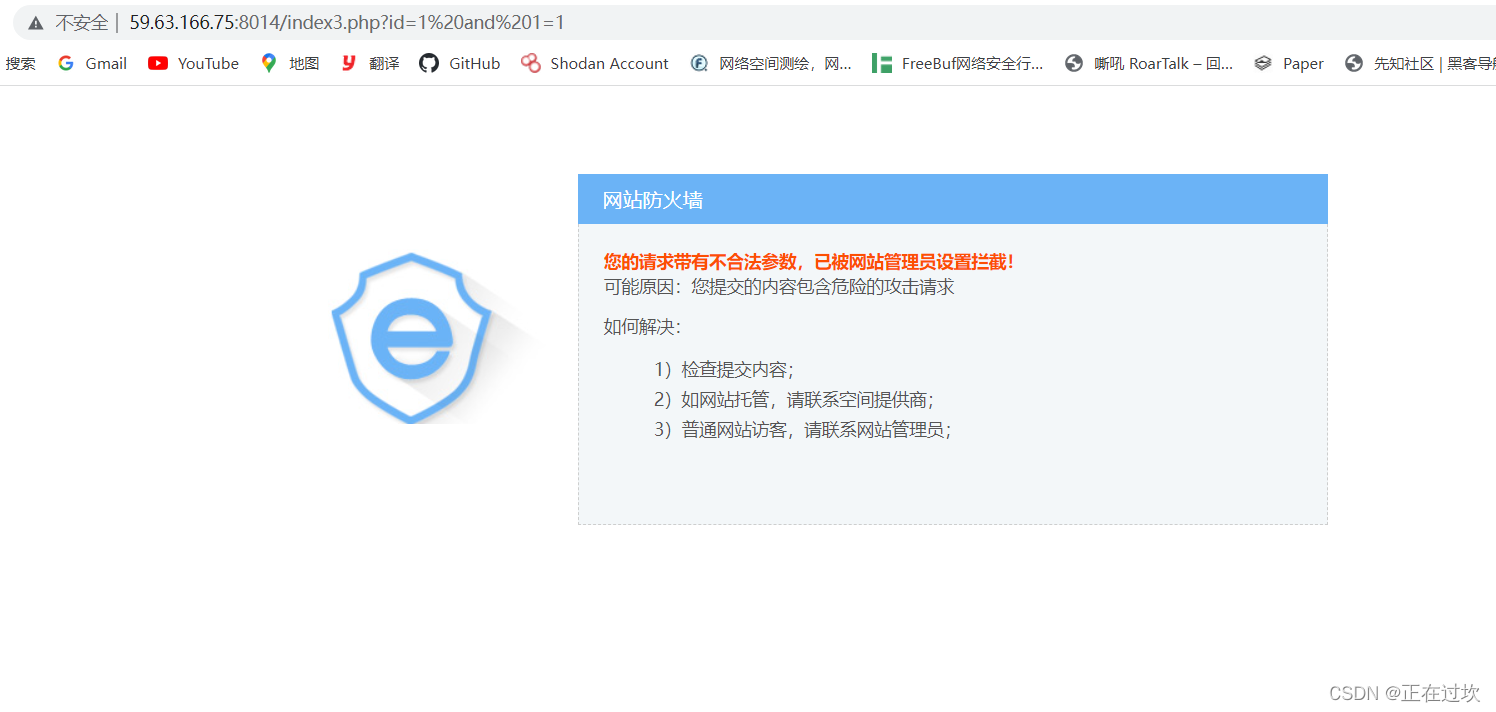This screenshot has width=1496, height=712.
Task: Open the YouTube bookmark
Action: click(192, 63)
